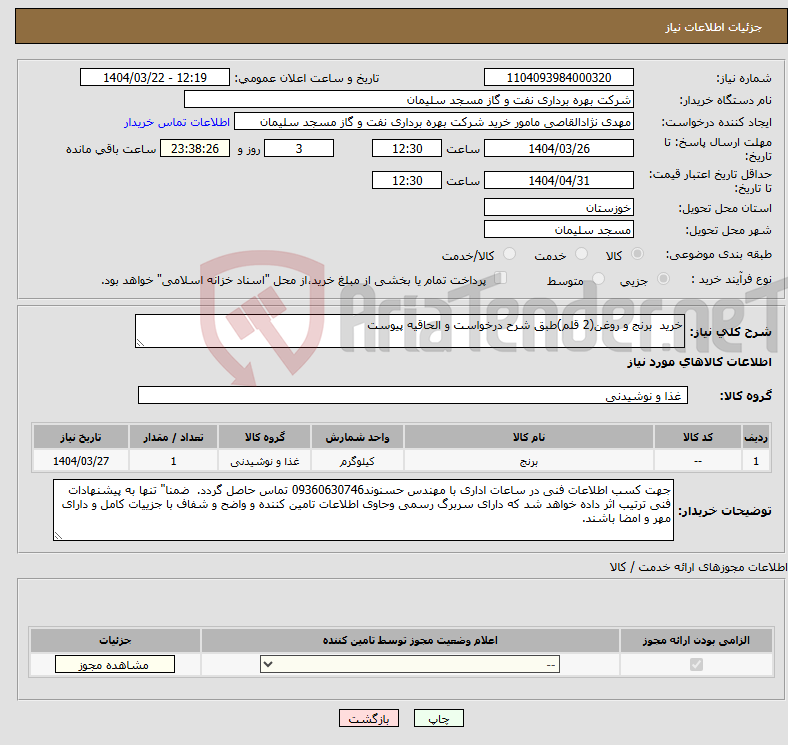Click the buyer organization name field
This screenshot has width=788, height=745.
click(409, 100)
